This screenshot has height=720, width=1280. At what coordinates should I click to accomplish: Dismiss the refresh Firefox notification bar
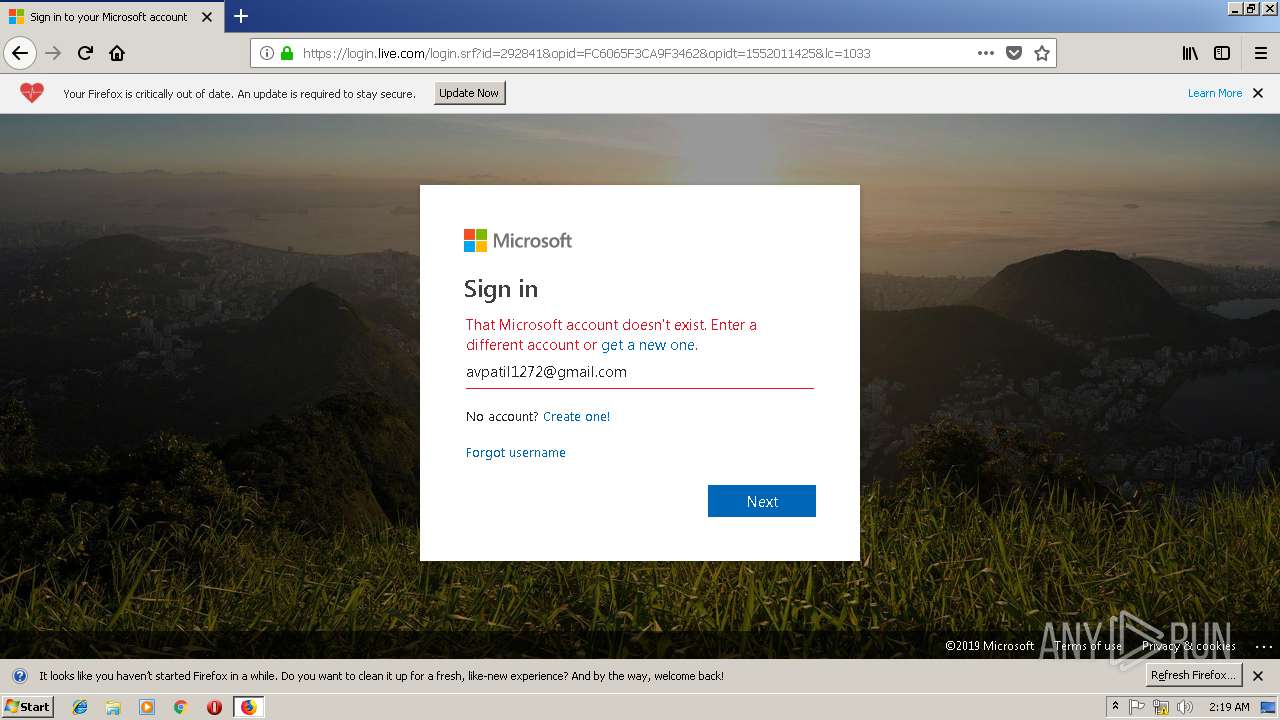[x=1258, y=676]
